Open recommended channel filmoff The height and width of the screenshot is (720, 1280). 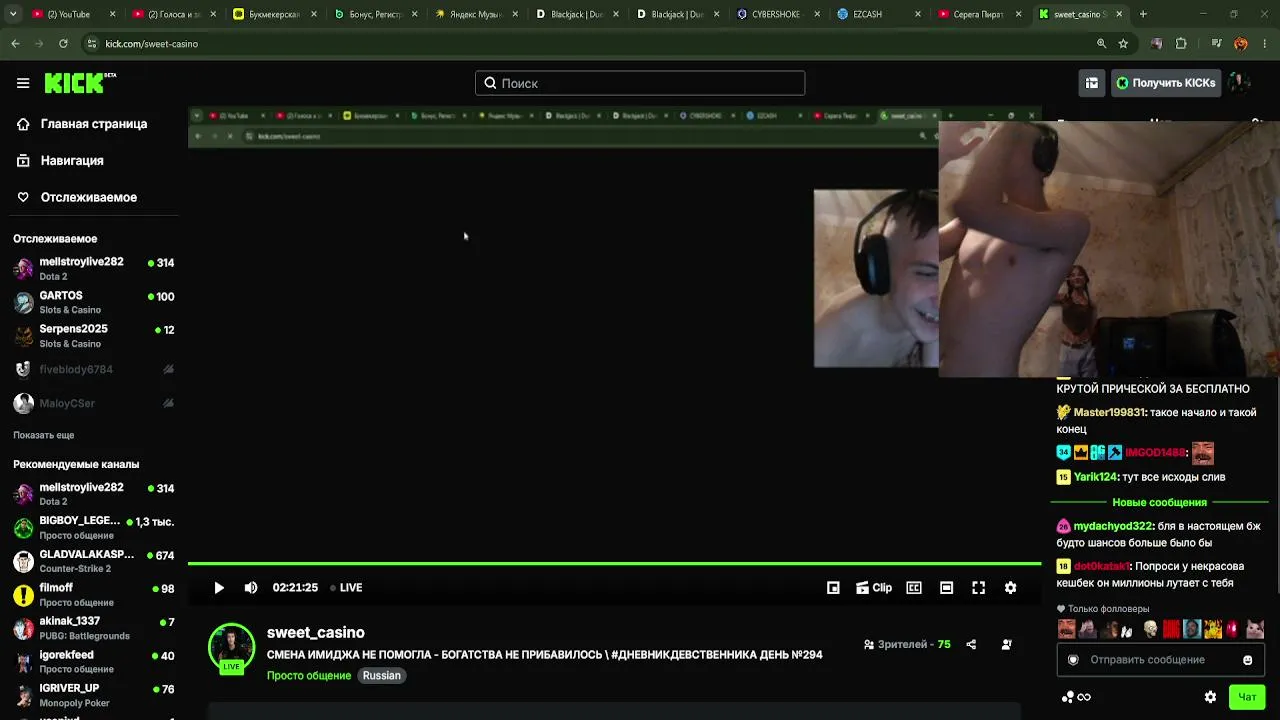click(x=94, y=595)
